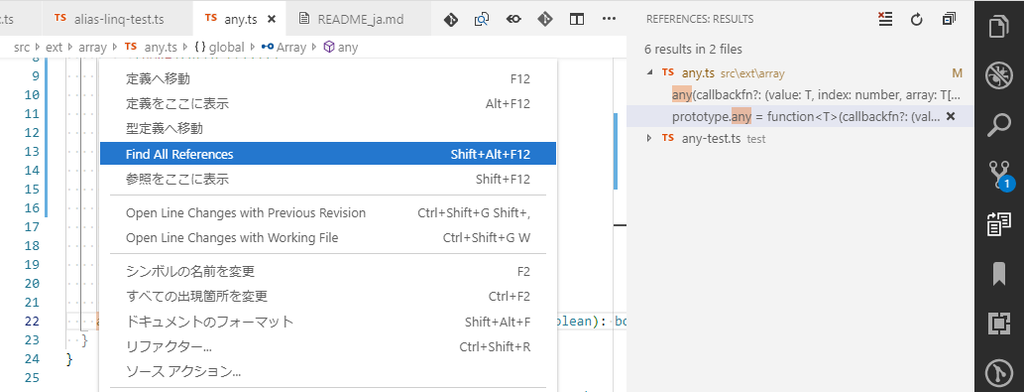The width and height of the screenshot is (1024, 392).
Task: Clear all reference results
Action: click(885, 19)
